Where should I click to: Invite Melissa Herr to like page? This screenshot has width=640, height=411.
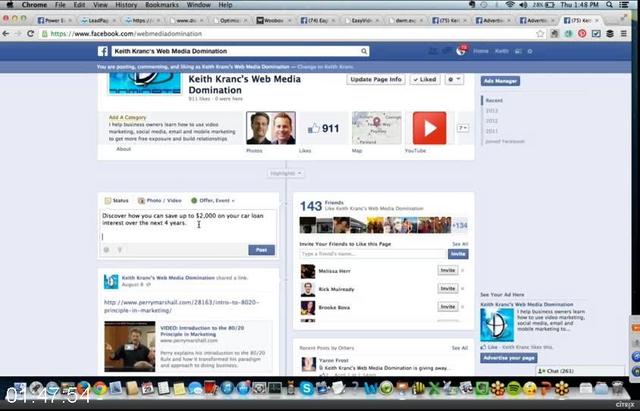(448, 270)
